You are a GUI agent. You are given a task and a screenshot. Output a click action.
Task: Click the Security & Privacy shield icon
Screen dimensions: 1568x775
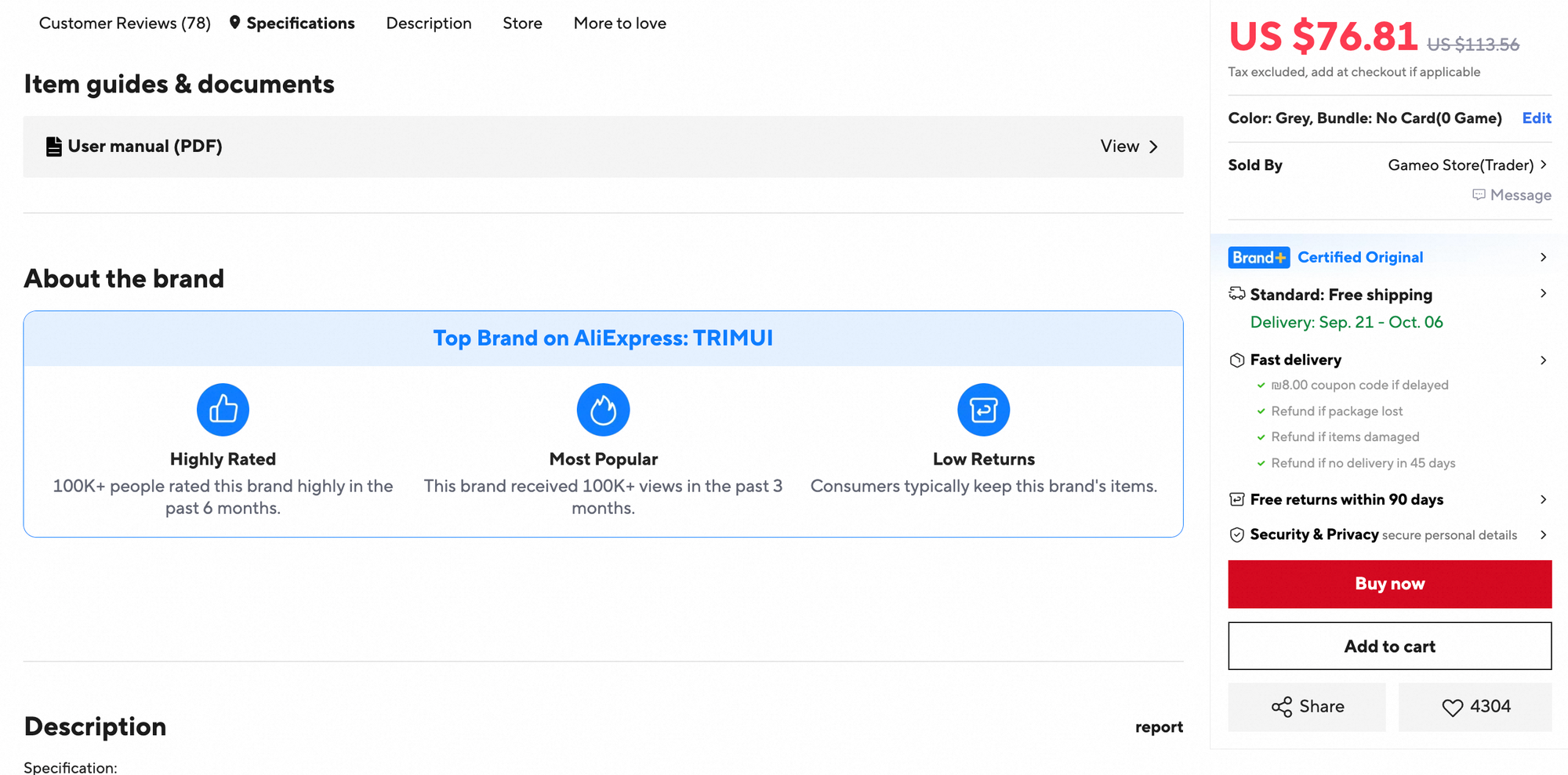[1236, 534]
